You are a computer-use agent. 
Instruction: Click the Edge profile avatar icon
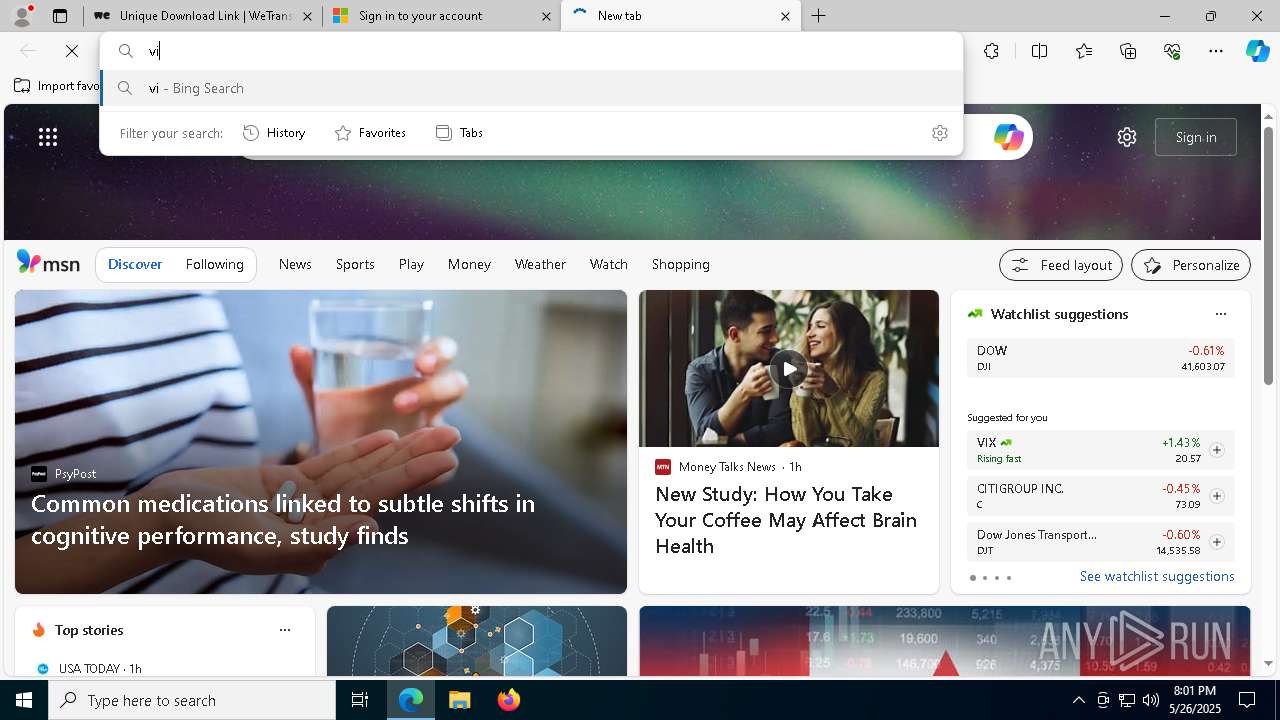point(22,16)
